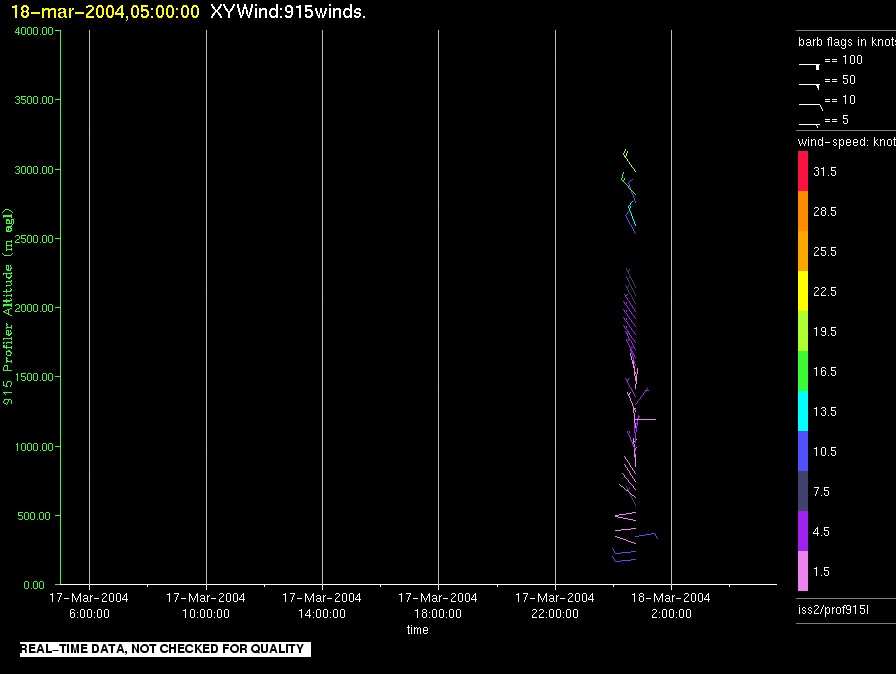The image size is (896, 674).
Task: Click the 915 Profiler Altitude axis label
Action: [7, 307]
